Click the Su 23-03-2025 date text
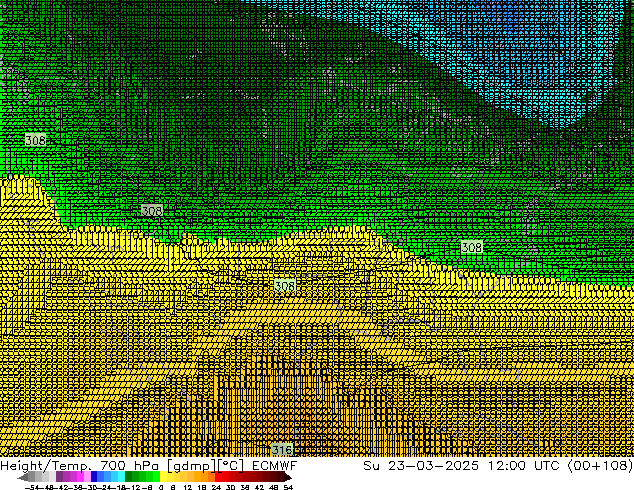This screenshot has width=634, height=490. [x=421, y=465]
